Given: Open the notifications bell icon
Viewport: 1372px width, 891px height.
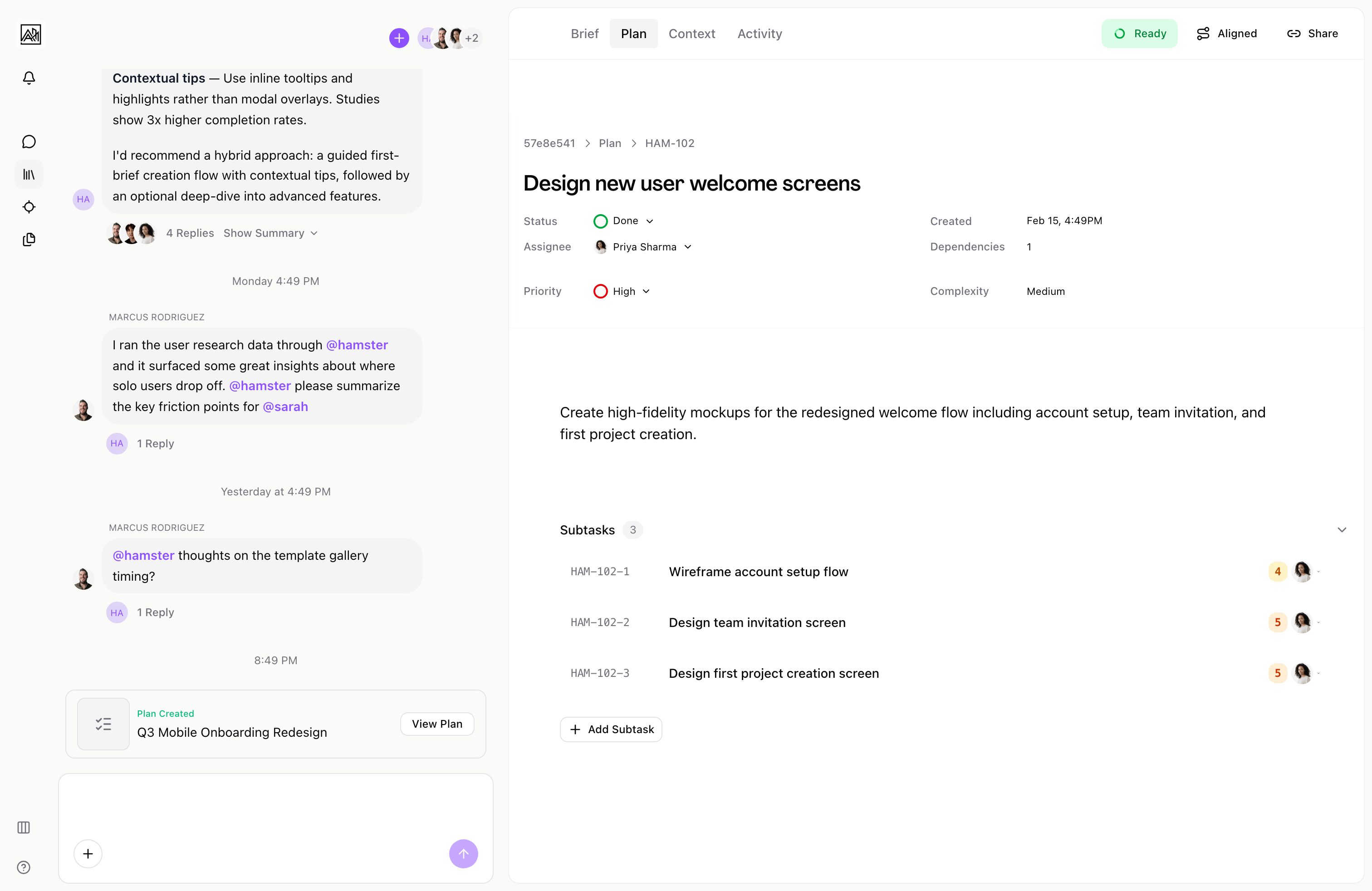Looking at the screenshot, I should 29,78.
